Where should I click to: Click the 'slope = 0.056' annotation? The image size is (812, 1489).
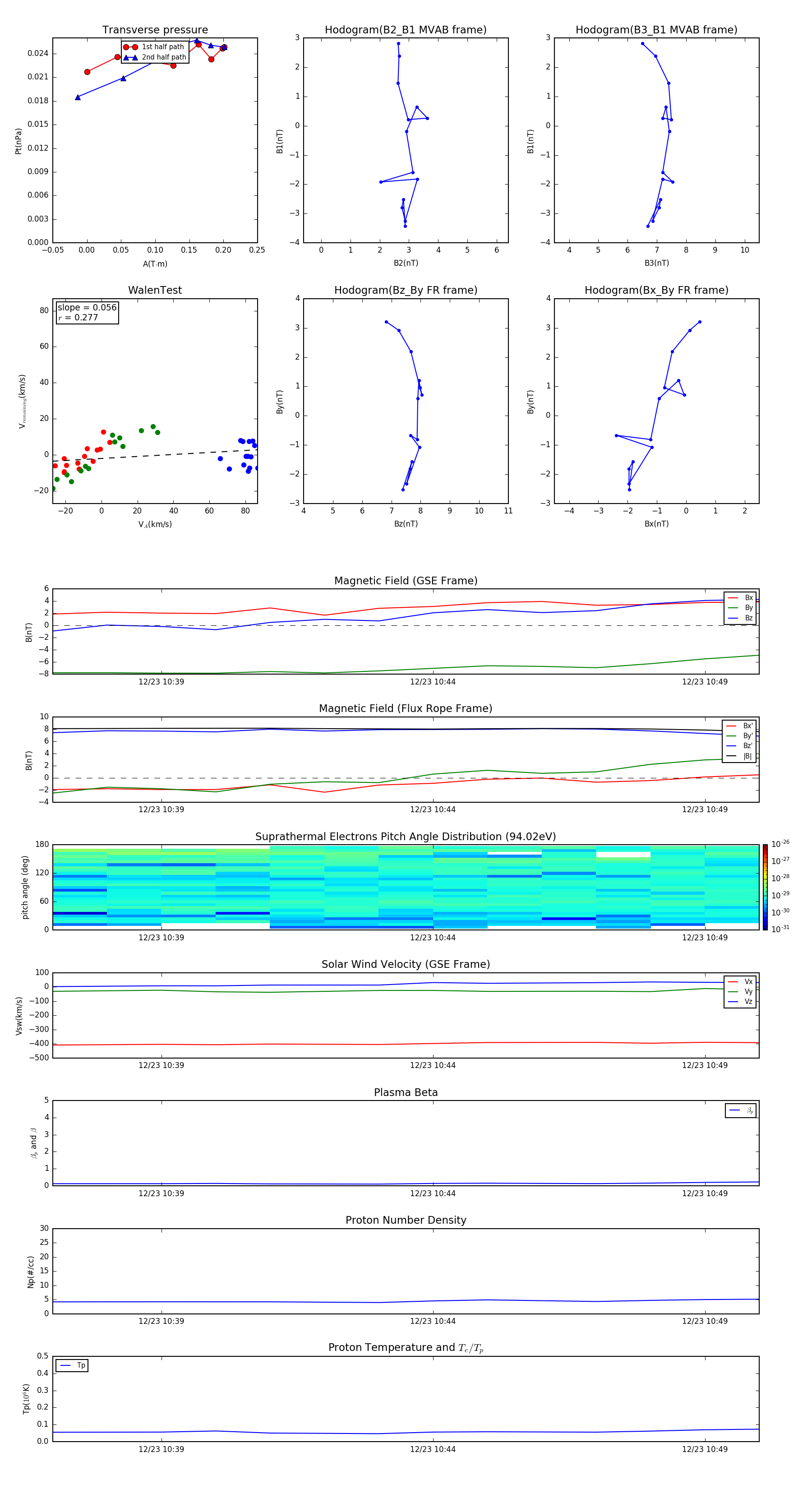pos(87,308)
